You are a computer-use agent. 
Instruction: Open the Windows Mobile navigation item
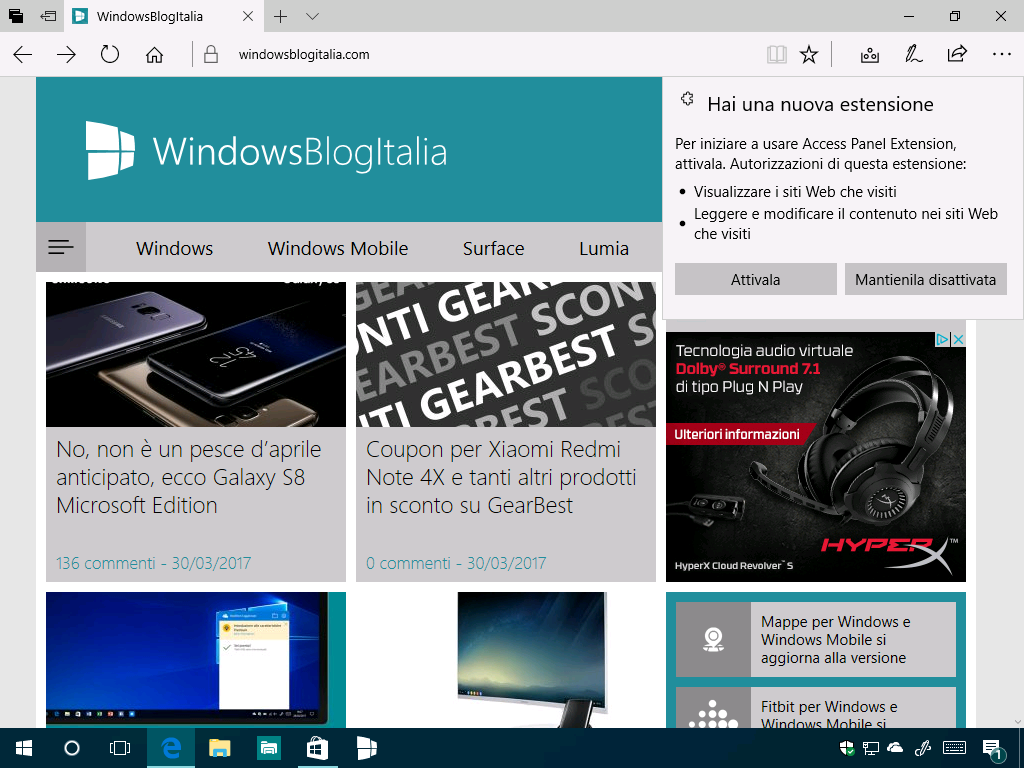[x=338, y=248]
